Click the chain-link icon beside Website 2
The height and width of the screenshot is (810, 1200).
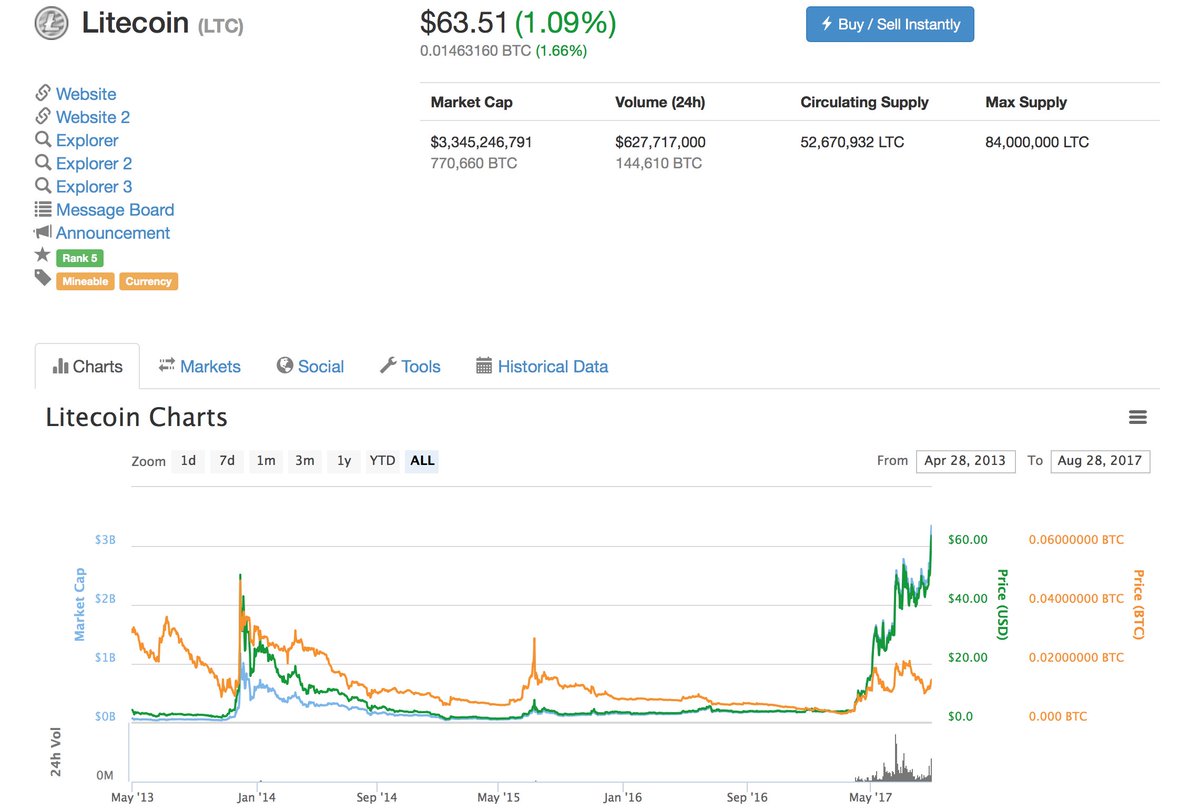click(x=43, y=116)
